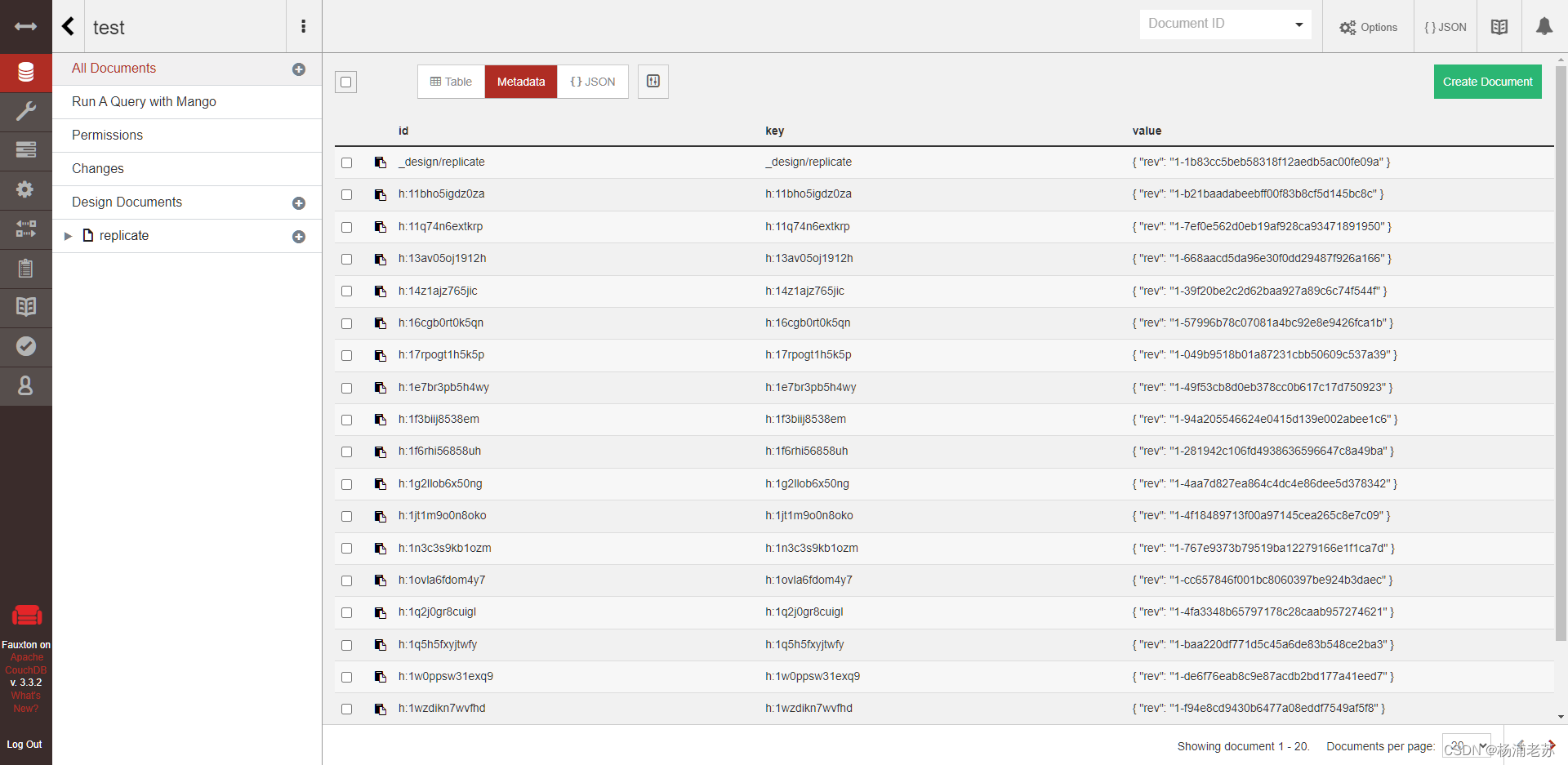Click Log Out link
The width and height of the screenshot is (1568, 765).
pos(24,745)
